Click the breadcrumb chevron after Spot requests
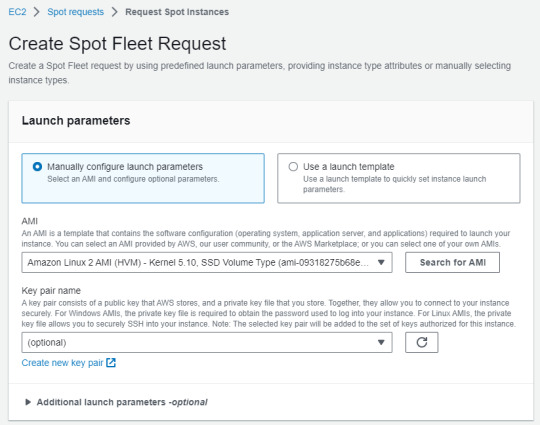540x425 pixels. coord(115,12)
